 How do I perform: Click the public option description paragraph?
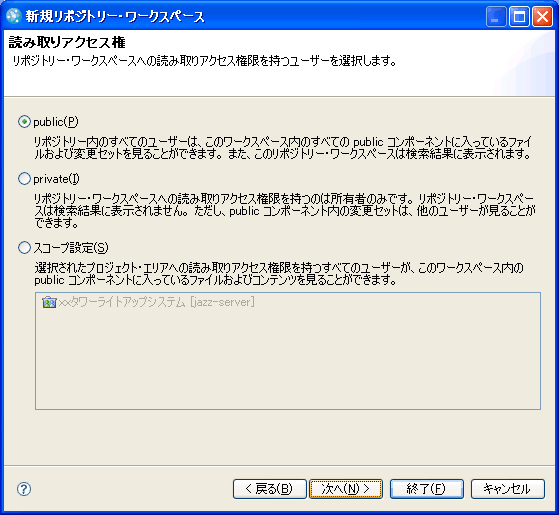[283, 148]
